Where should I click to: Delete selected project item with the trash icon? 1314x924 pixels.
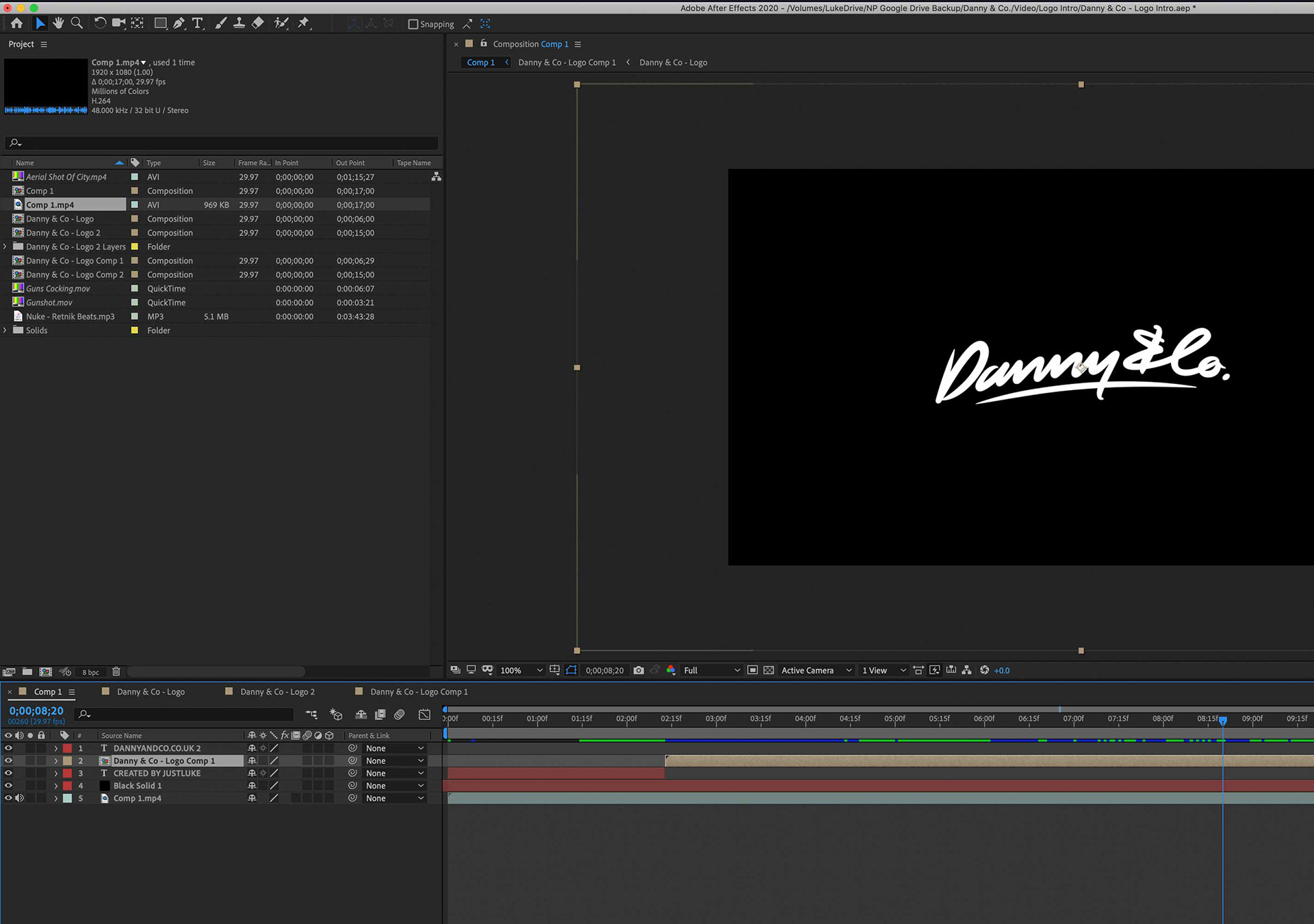click(116, 672)
